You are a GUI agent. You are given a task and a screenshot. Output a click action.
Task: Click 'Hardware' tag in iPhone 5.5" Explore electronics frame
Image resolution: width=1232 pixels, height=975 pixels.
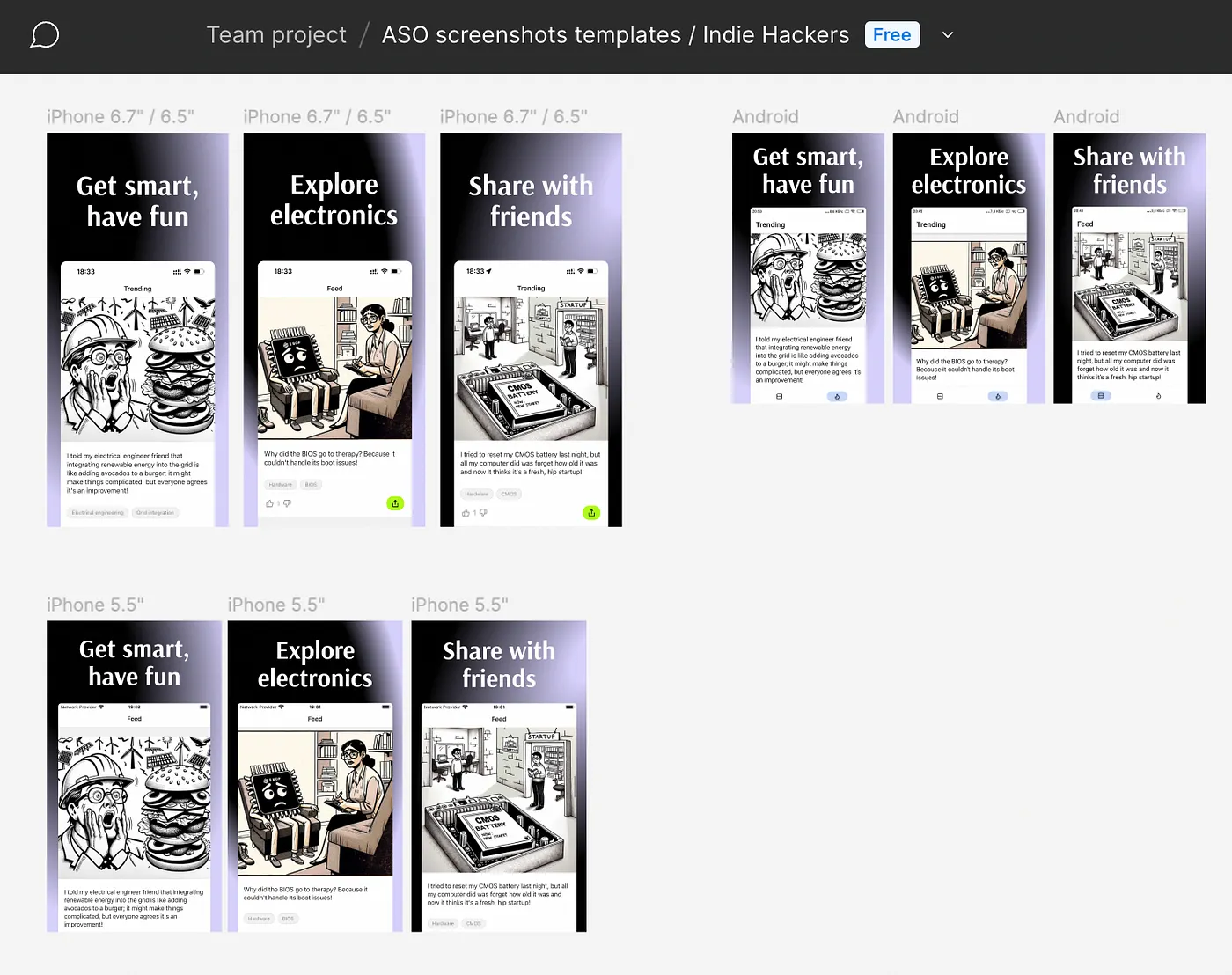(x=259, y=919)
